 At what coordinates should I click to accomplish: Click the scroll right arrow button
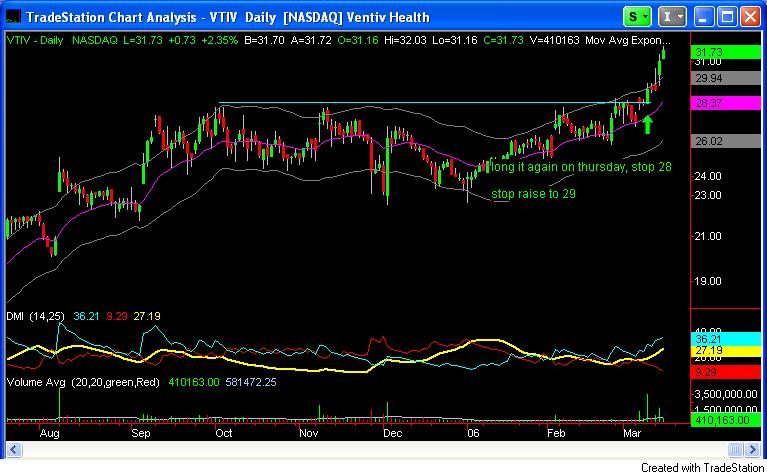(752, 449)
